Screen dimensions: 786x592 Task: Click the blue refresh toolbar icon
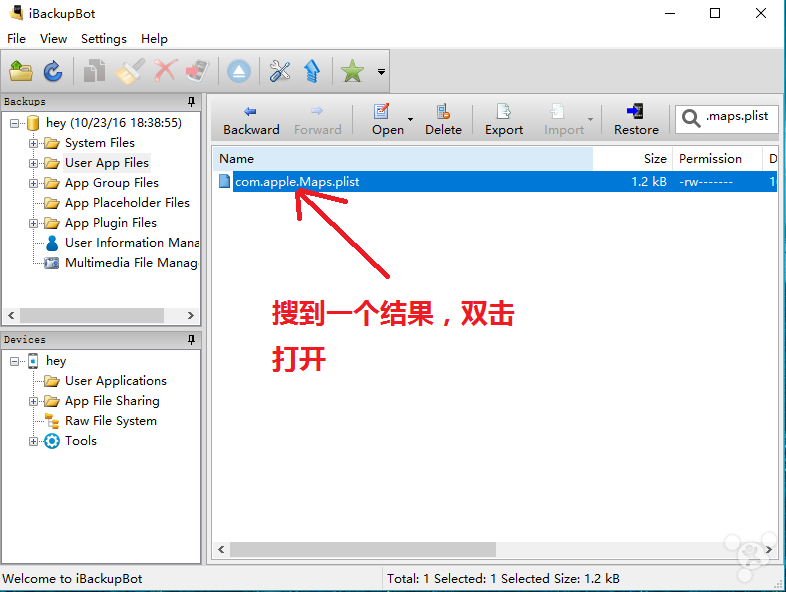[53, 71]
